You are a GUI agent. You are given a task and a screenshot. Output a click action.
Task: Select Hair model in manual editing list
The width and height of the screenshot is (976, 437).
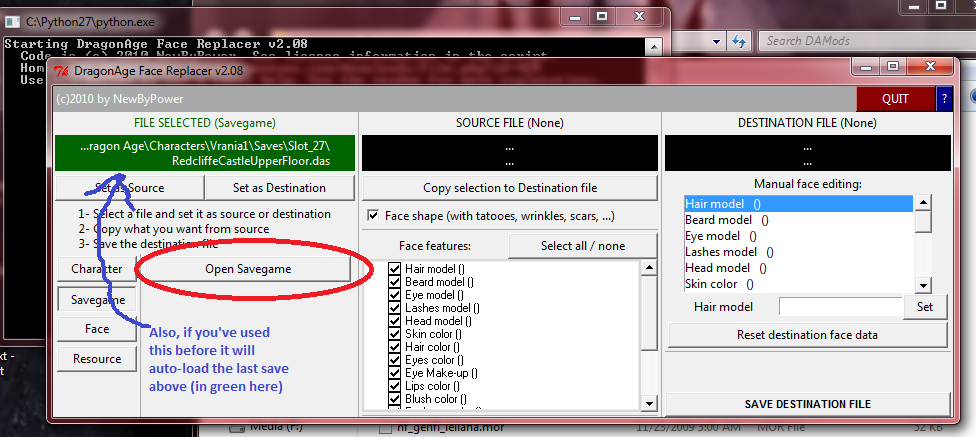[798, 204]
